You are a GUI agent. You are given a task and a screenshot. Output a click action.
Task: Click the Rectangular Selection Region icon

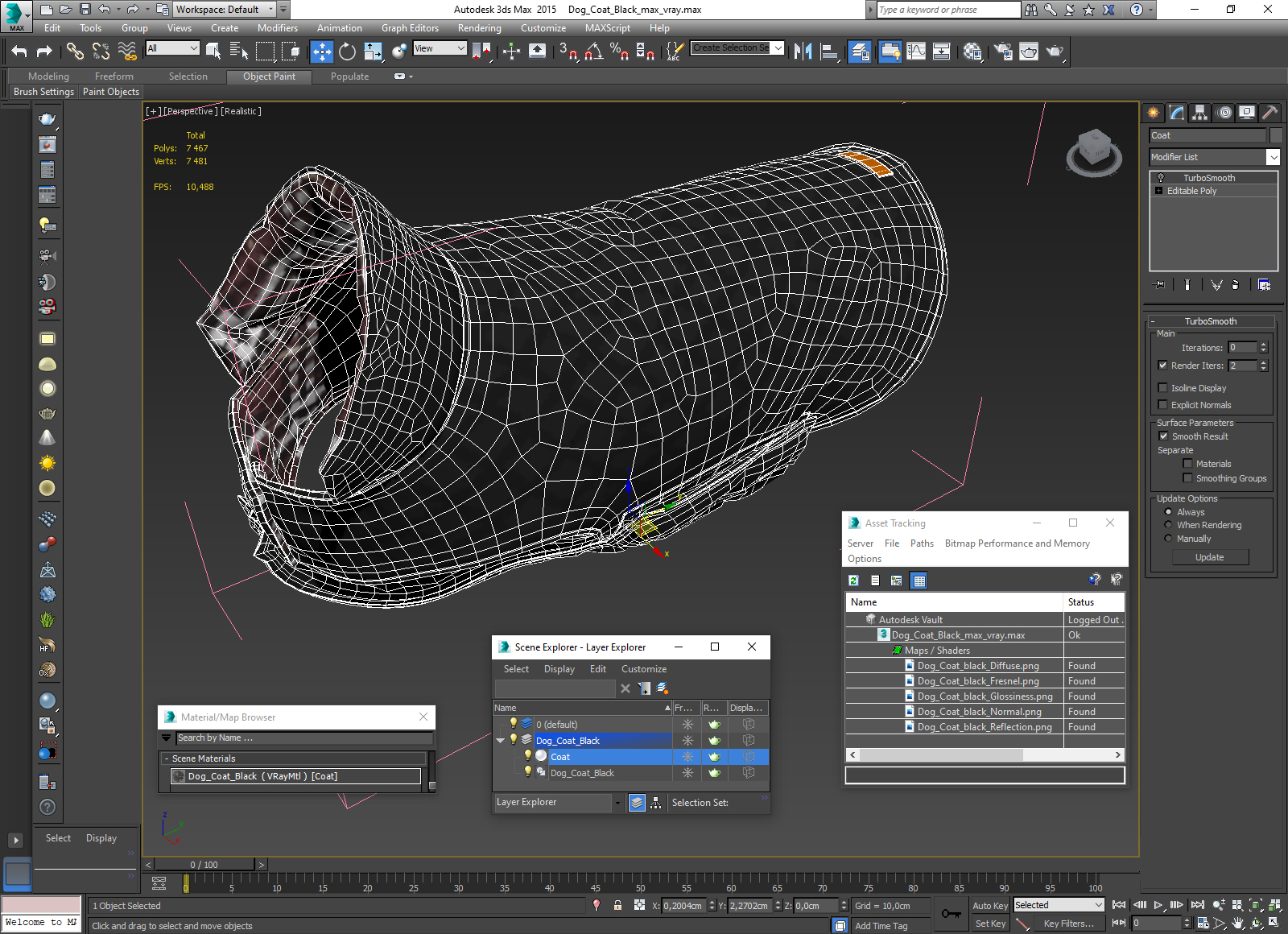(265, 52)
